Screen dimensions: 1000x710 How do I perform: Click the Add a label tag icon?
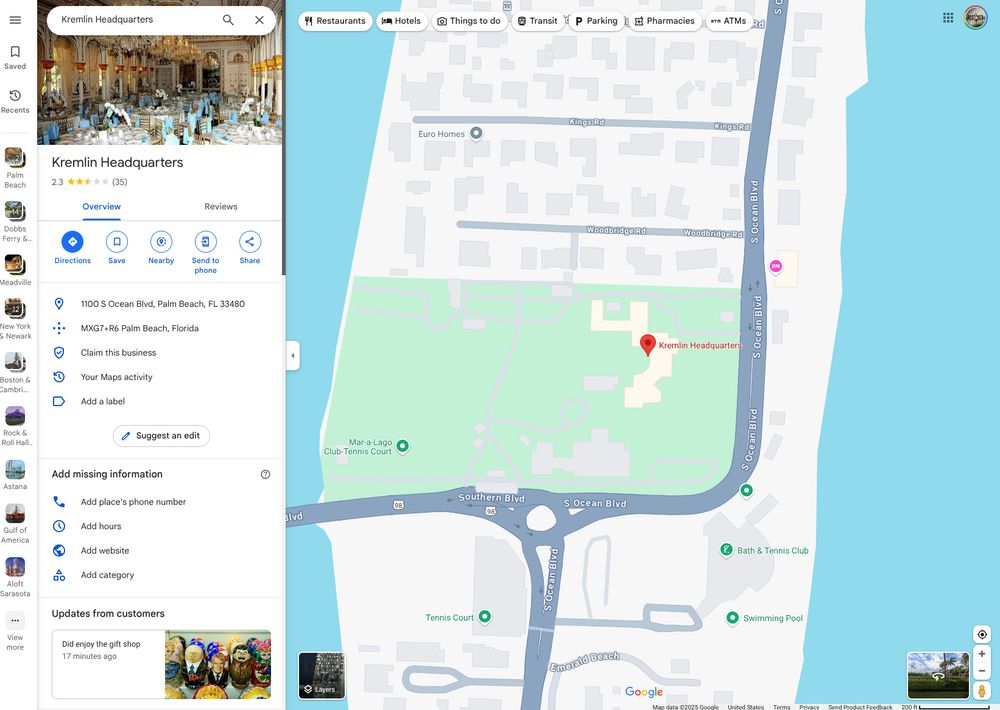pyautogui.click(x=59, y=401)
